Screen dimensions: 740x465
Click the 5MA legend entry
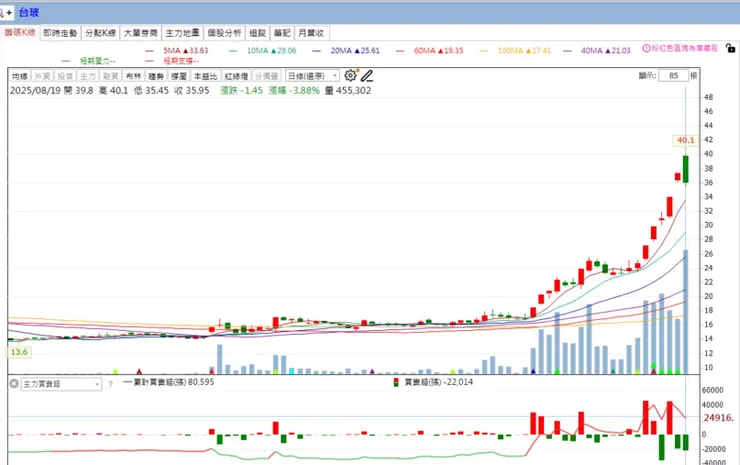177,51
